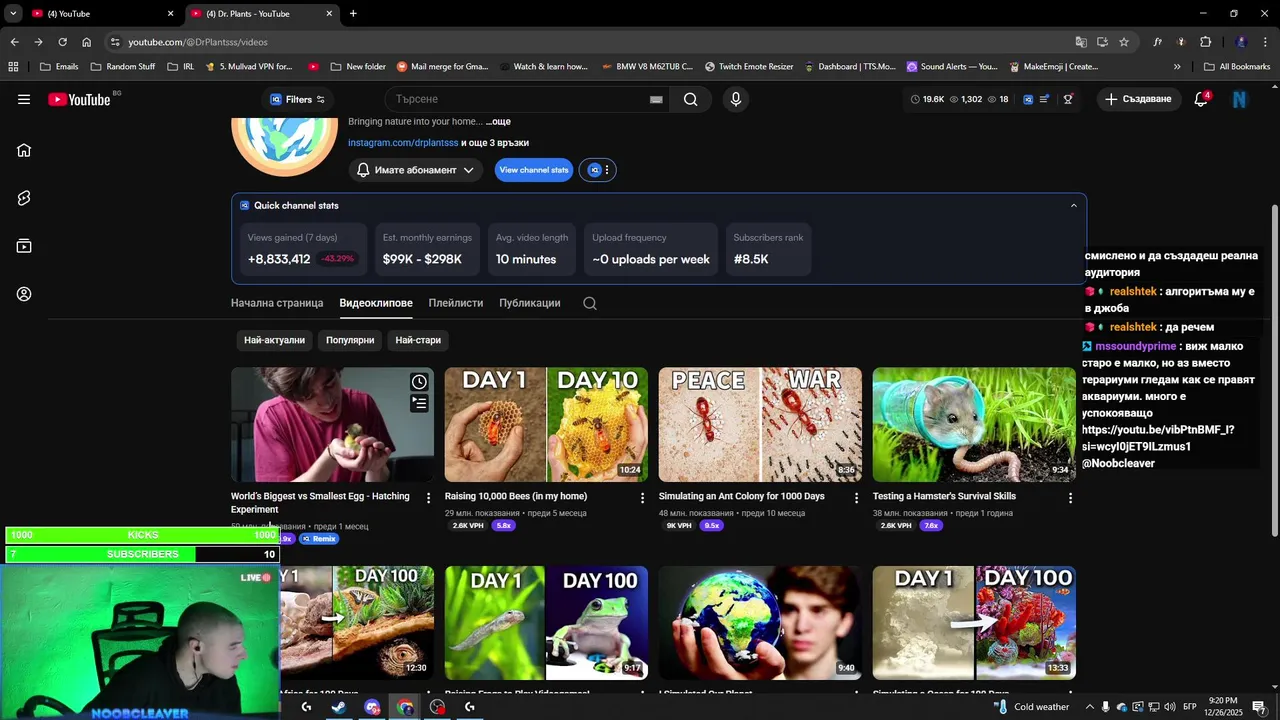Click the address bar URL
1280x720 pixels.
click(x=198, y=42)
